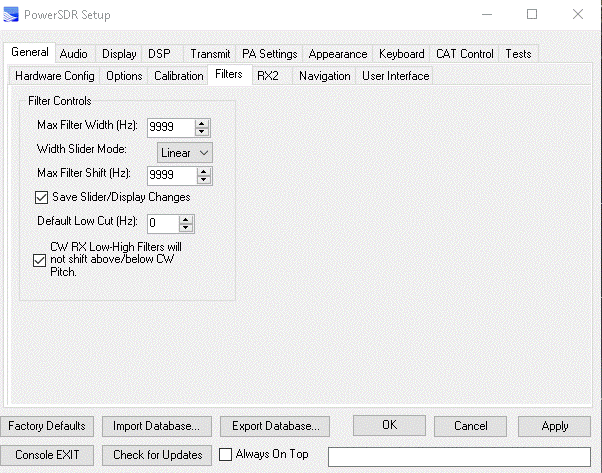Click the Apply button
The width and height of the screenshot is (602, 473).
pos(554,426)
